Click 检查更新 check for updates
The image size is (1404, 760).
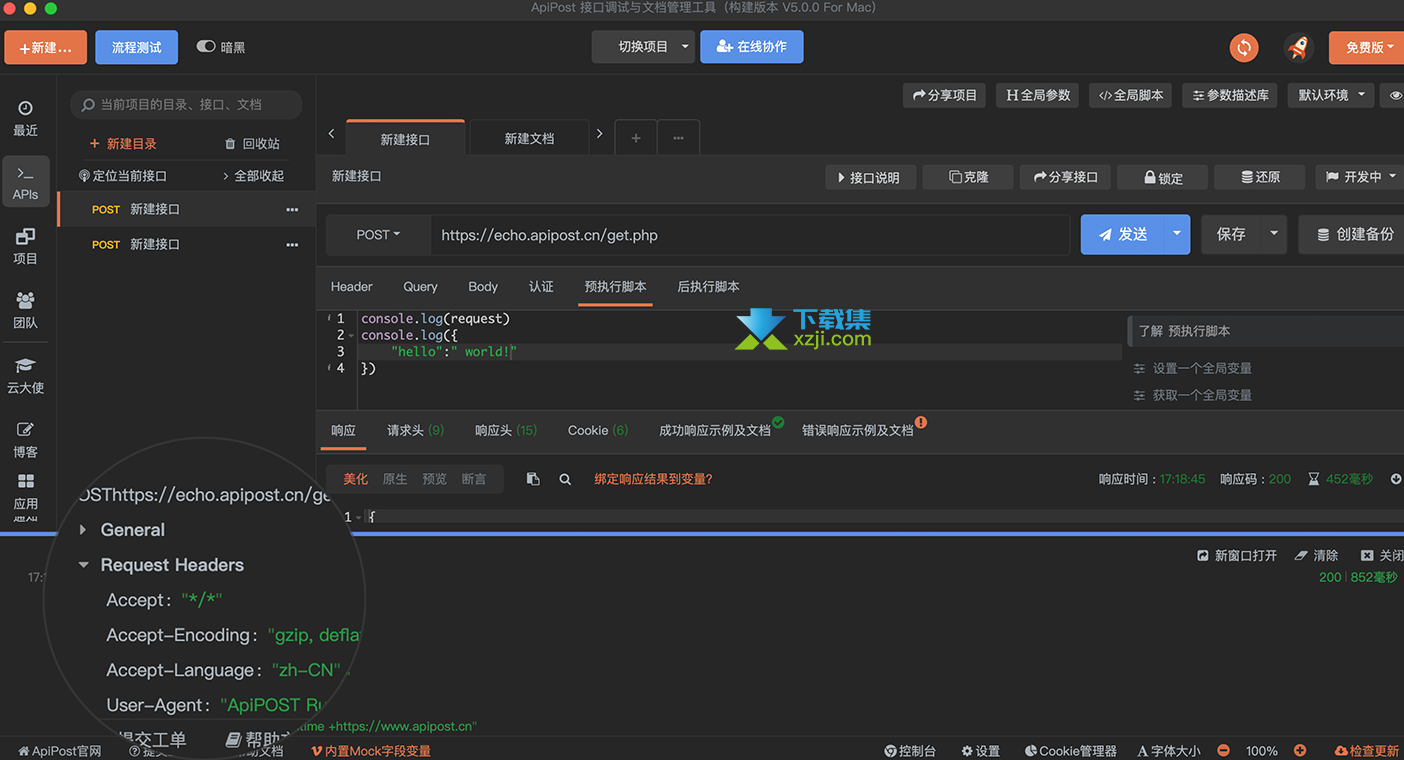1367,751
